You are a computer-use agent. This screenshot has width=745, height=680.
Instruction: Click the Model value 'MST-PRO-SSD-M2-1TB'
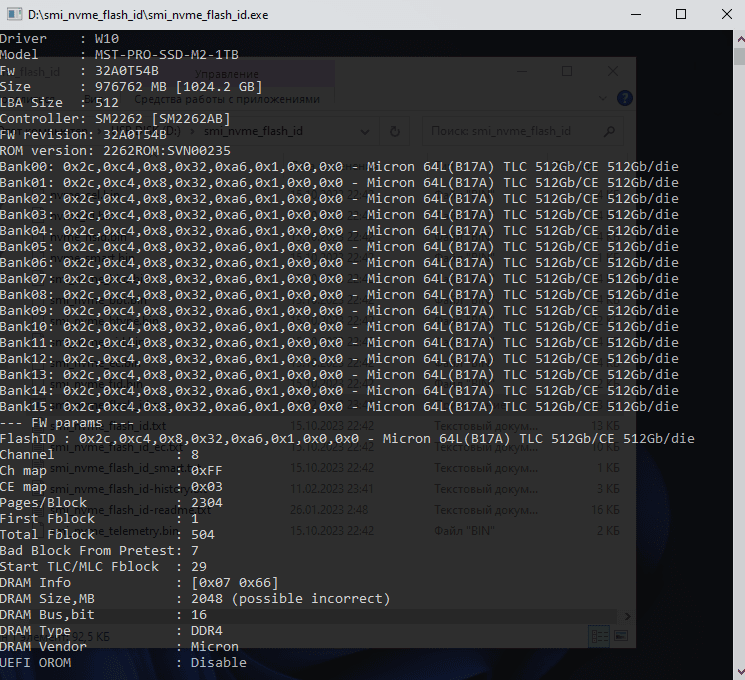tap(167, 55)
